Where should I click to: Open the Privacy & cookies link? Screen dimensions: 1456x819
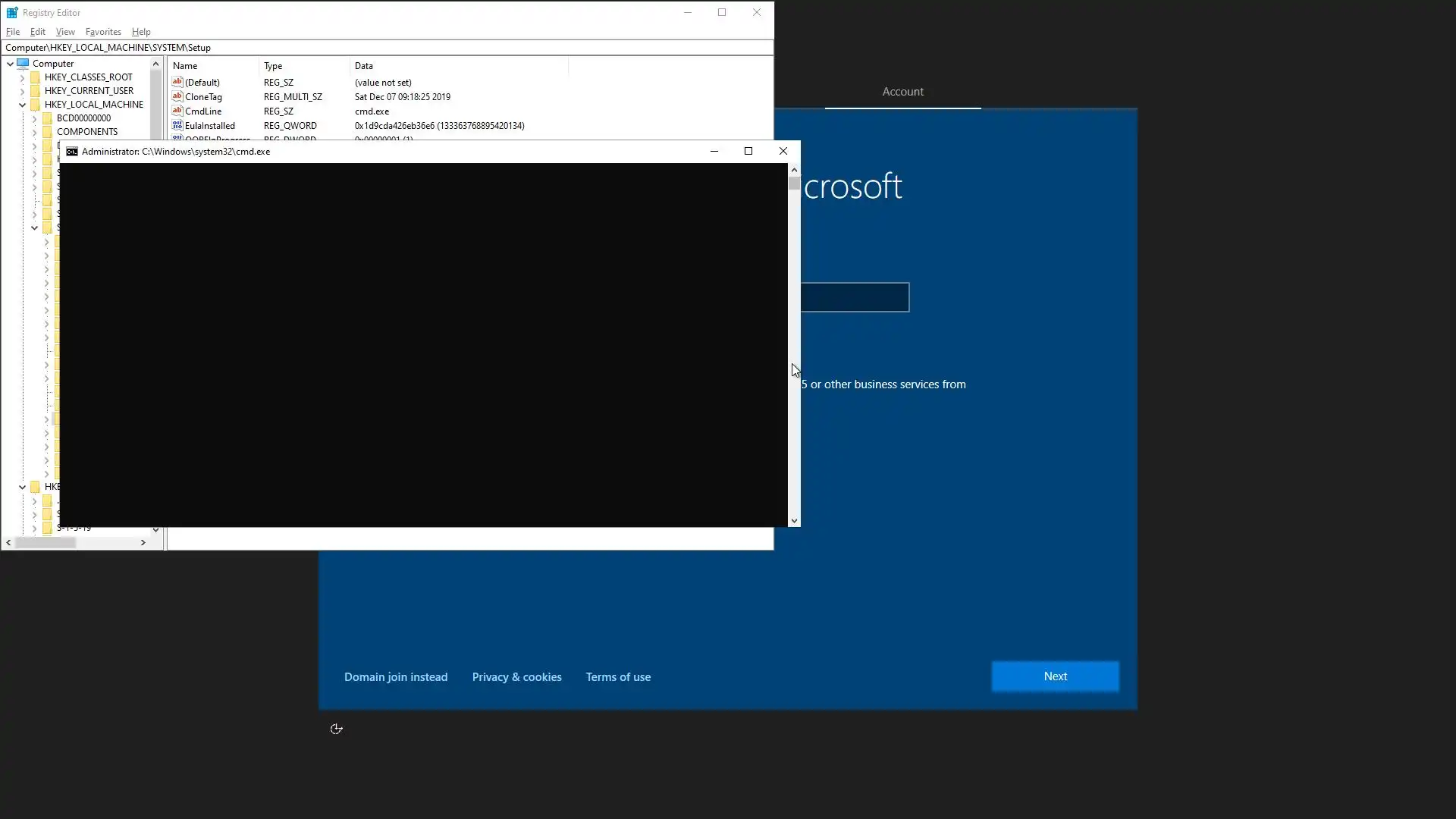click(x=516, y=677)
